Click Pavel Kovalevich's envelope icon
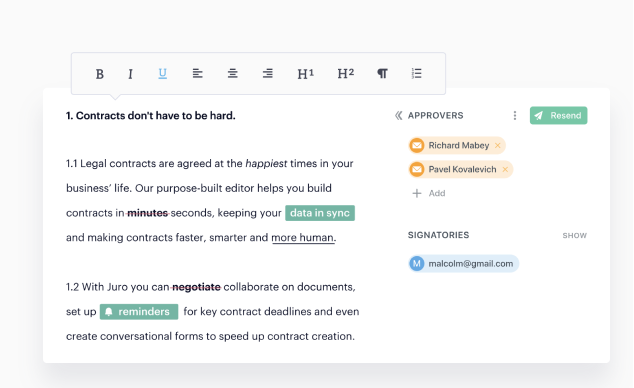The width and height of the screenshot is (634, 388). click(417, 169)
